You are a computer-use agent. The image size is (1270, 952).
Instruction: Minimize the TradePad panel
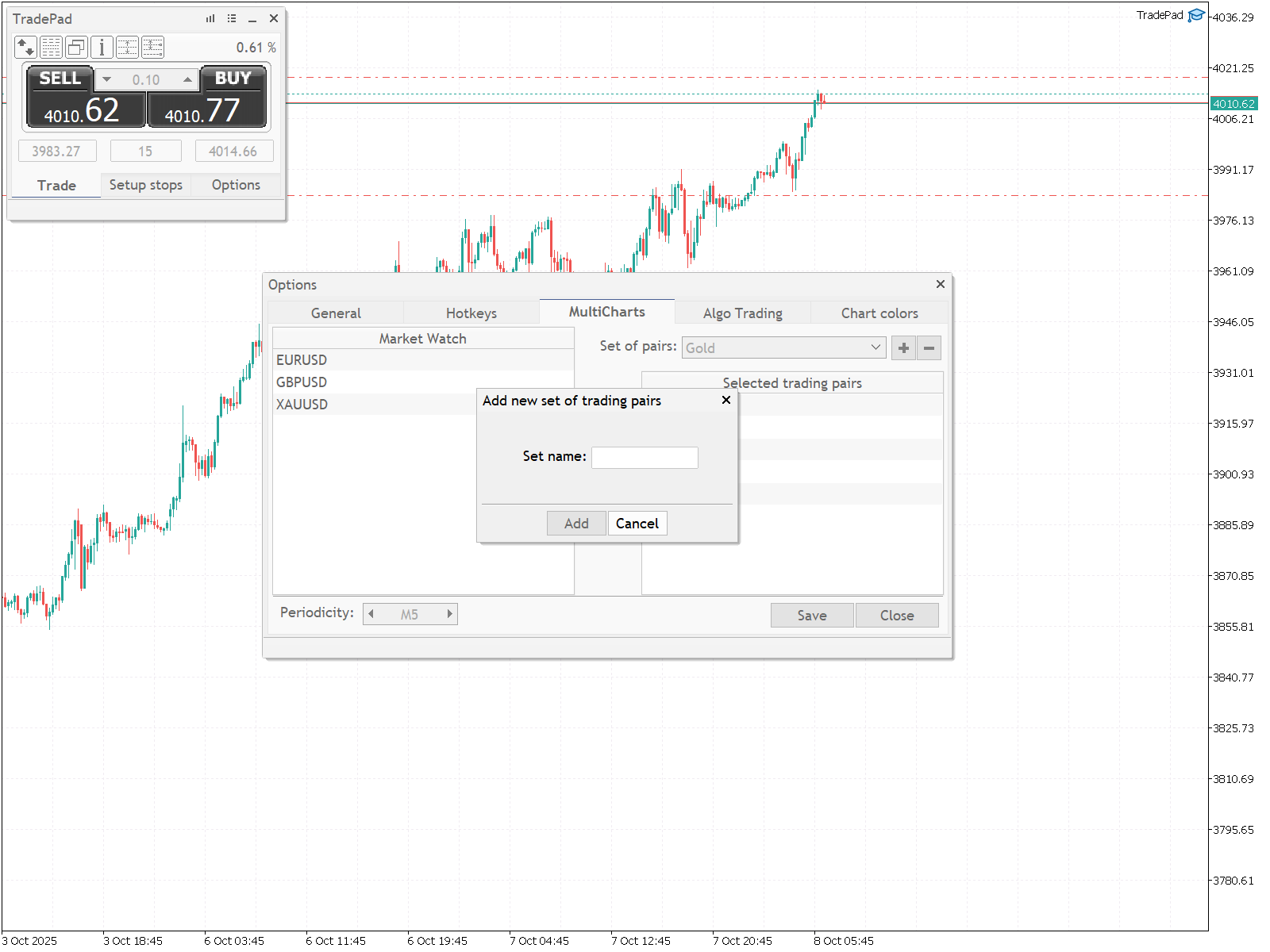(252, 18)
